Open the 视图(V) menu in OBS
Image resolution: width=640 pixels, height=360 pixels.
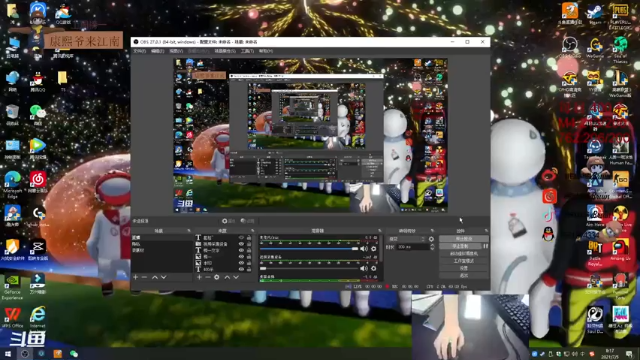point(176,51)
